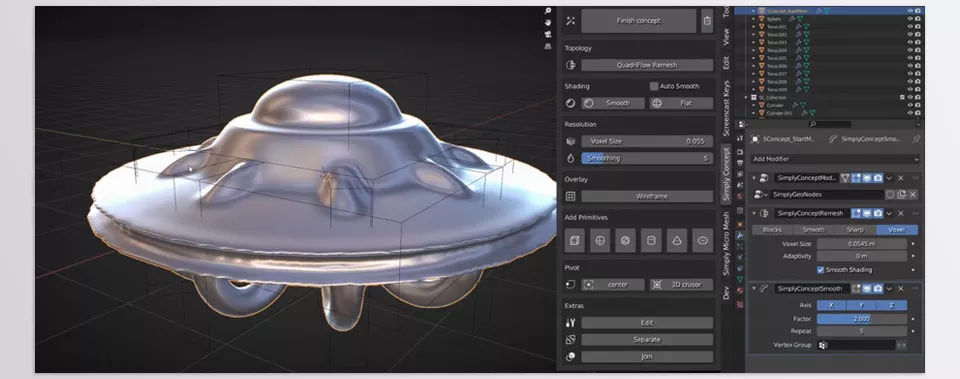Screen dimensions: 960x379
Task: Expand Torus.003 row in outliner
Action: (x=754, y=42)
